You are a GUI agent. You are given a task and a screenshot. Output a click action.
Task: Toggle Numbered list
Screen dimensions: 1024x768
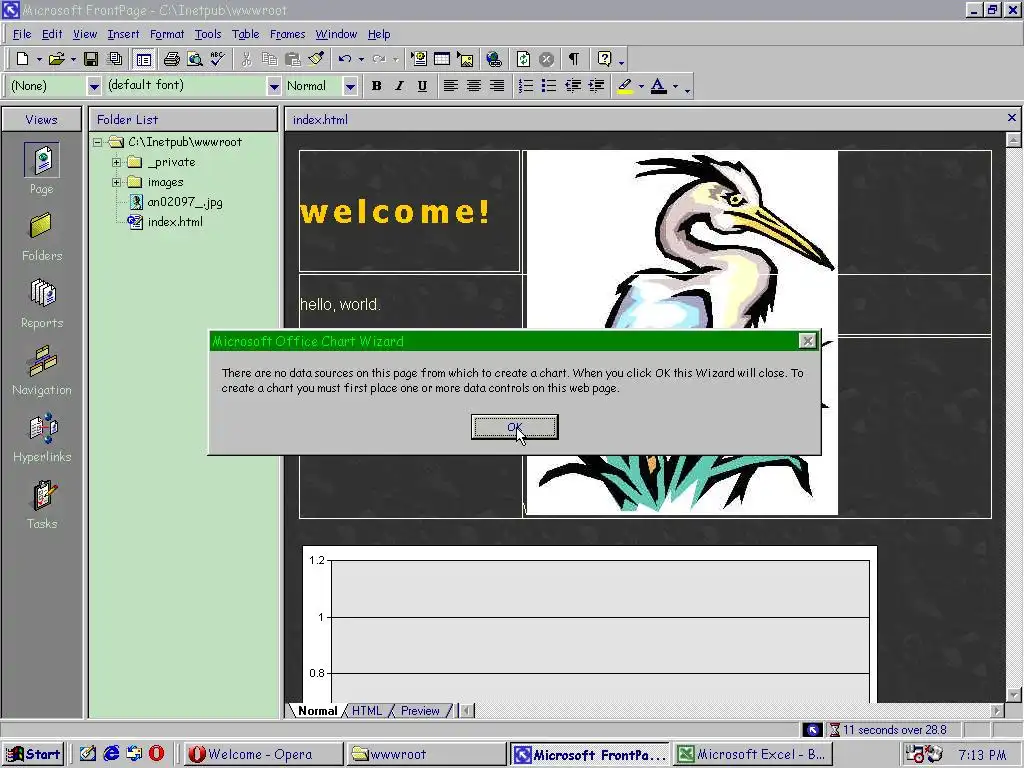526,86
